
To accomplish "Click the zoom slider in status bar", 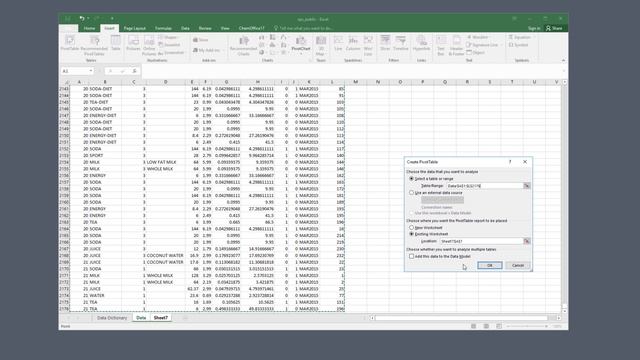I will pos(527,326).
